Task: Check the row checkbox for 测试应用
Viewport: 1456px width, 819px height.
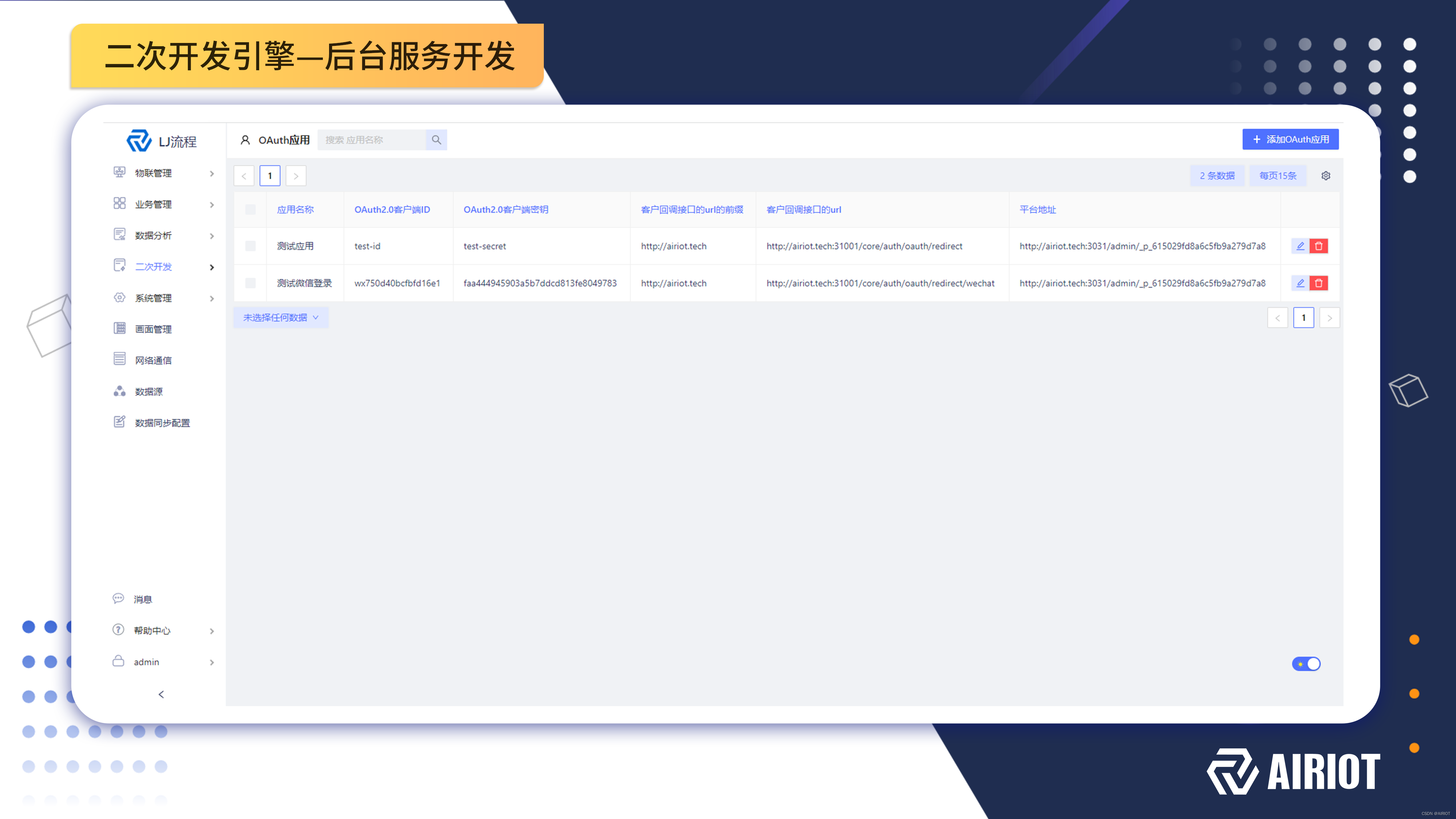Action: (250, 246)
